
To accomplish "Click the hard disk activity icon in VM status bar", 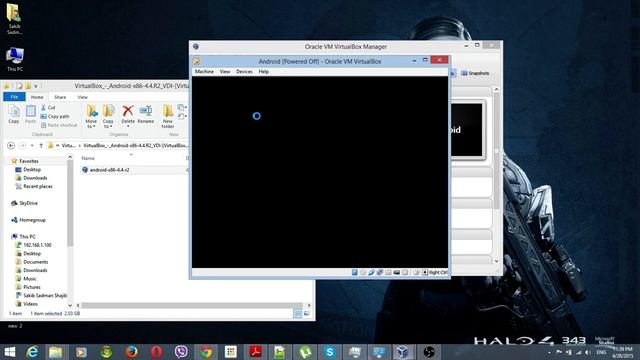I will pos(355,272).
